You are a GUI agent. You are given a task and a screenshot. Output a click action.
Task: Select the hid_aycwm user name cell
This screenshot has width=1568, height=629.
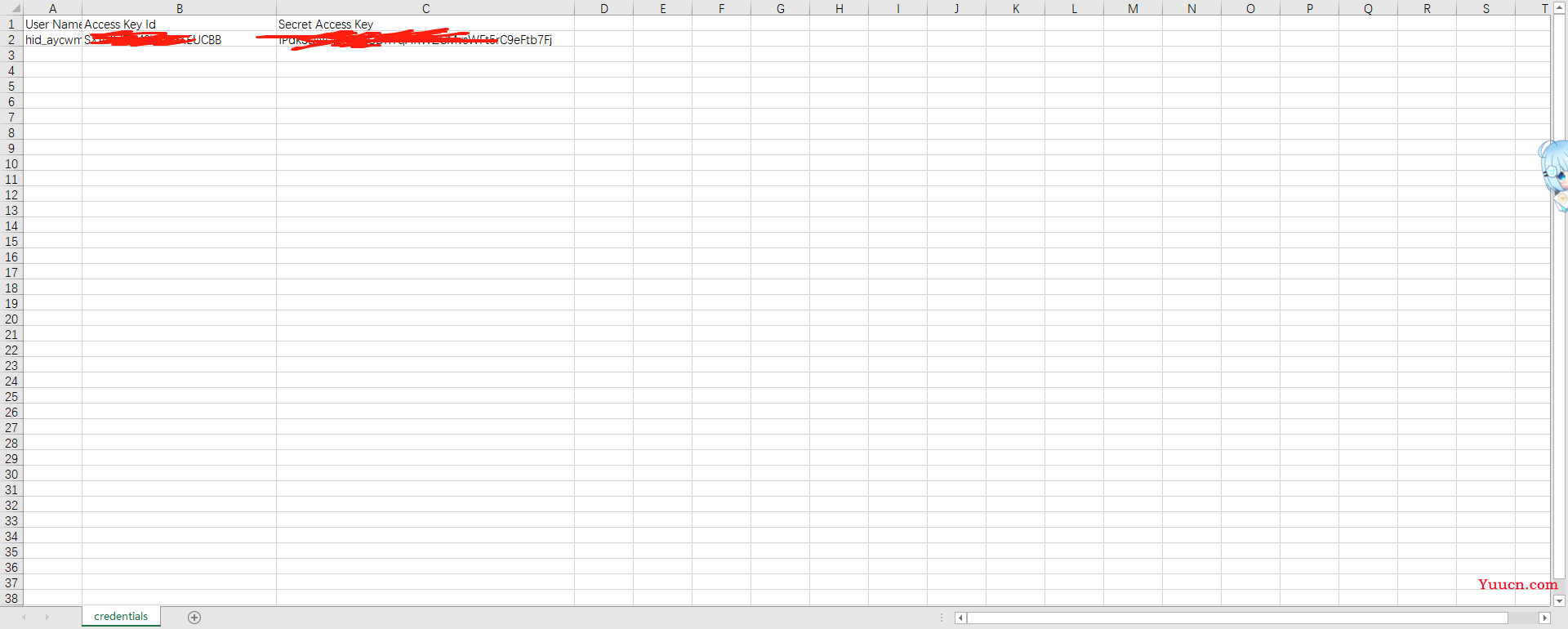(x=52, y=40)
